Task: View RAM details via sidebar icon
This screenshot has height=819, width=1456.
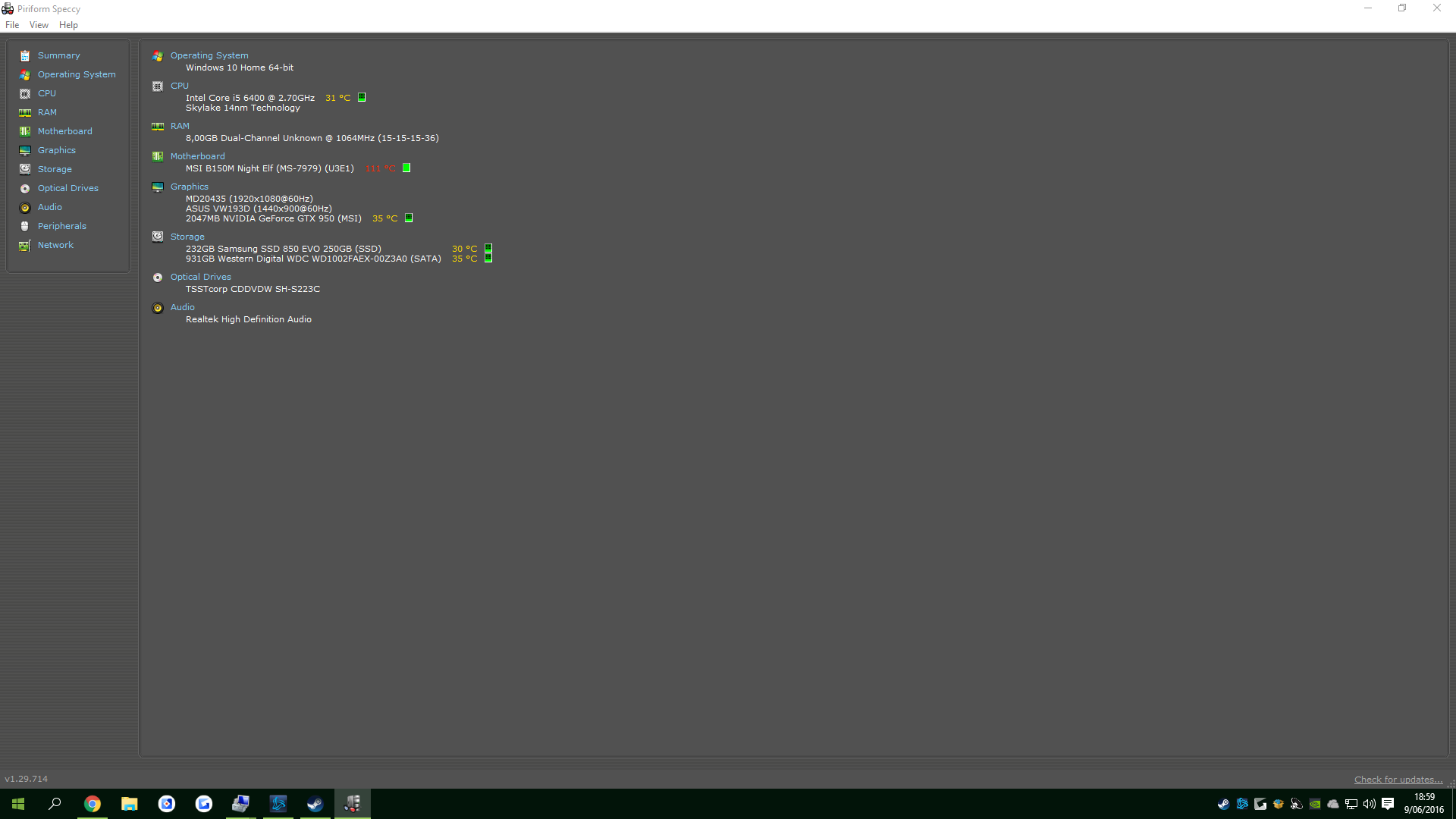Action: tap(25, 112)
